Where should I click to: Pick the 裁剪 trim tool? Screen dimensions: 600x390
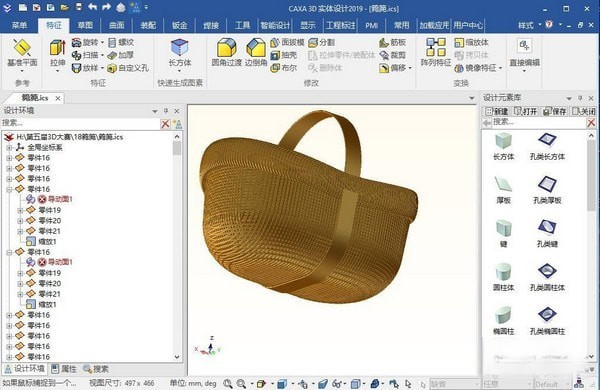pos(392,55)
